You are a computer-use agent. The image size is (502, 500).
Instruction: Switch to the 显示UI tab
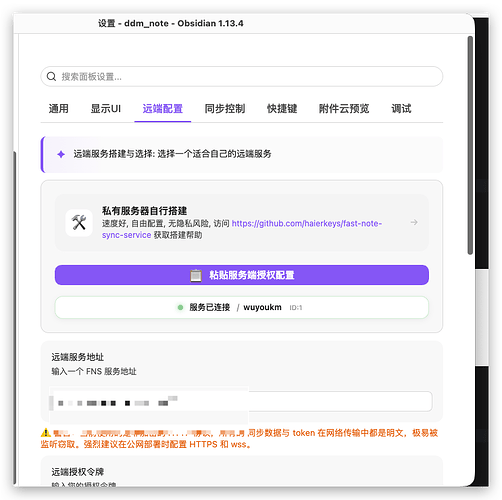(x=106, y=109)
